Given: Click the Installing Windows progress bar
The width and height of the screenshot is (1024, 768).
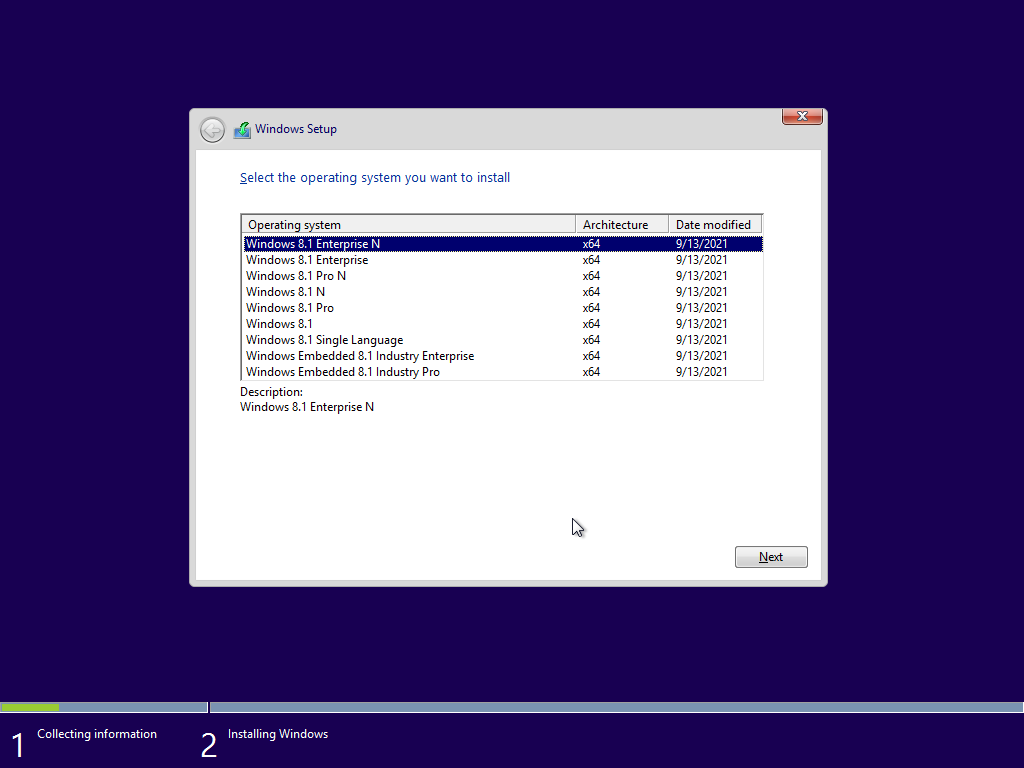Looking at the screenshot, I should click(616, 707).
